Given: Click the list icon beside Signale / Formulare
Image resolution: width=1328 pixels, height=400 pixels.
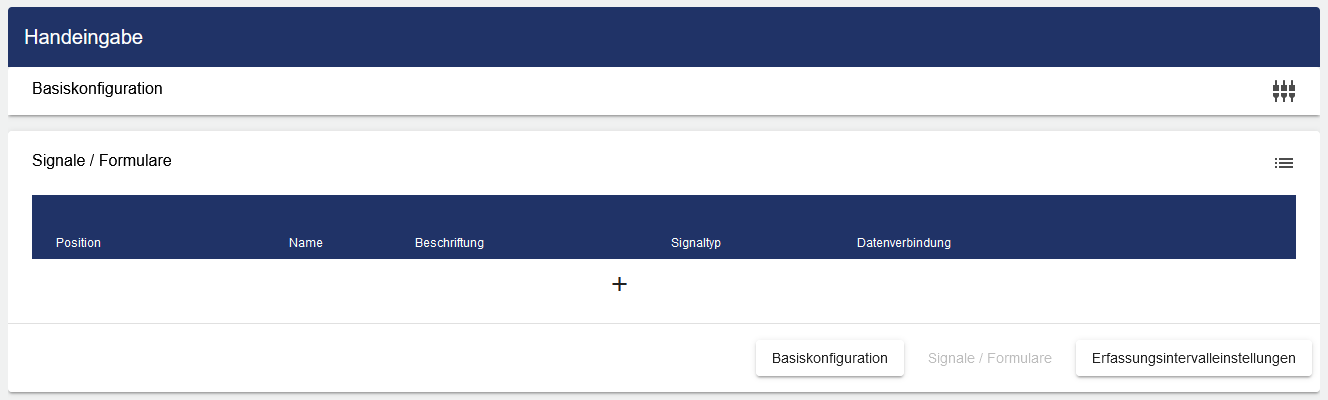Looking at the screenshot, I should coord(1283,162).
